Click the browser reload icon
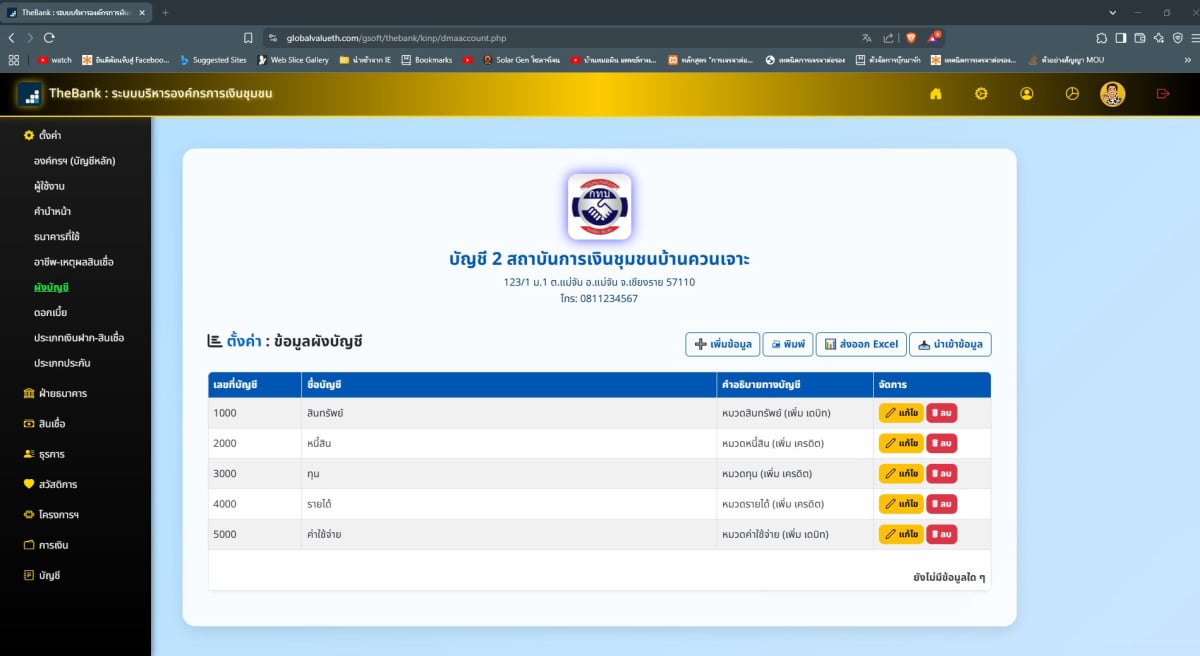This screenshot has width=1200, height=656. (50, 37)
